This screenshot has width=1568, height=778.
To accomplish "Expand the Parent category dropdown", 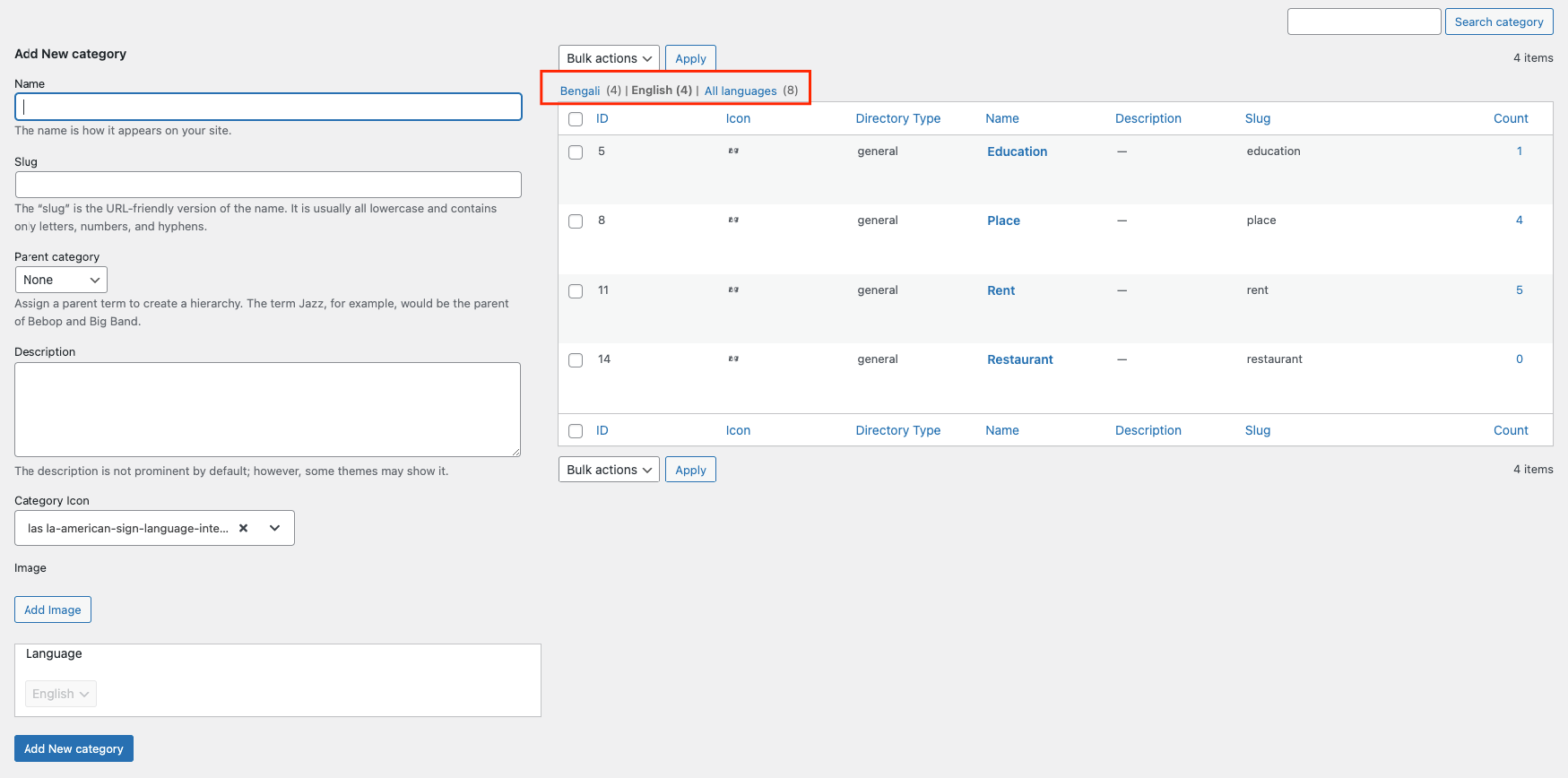I will pos(61,280).
